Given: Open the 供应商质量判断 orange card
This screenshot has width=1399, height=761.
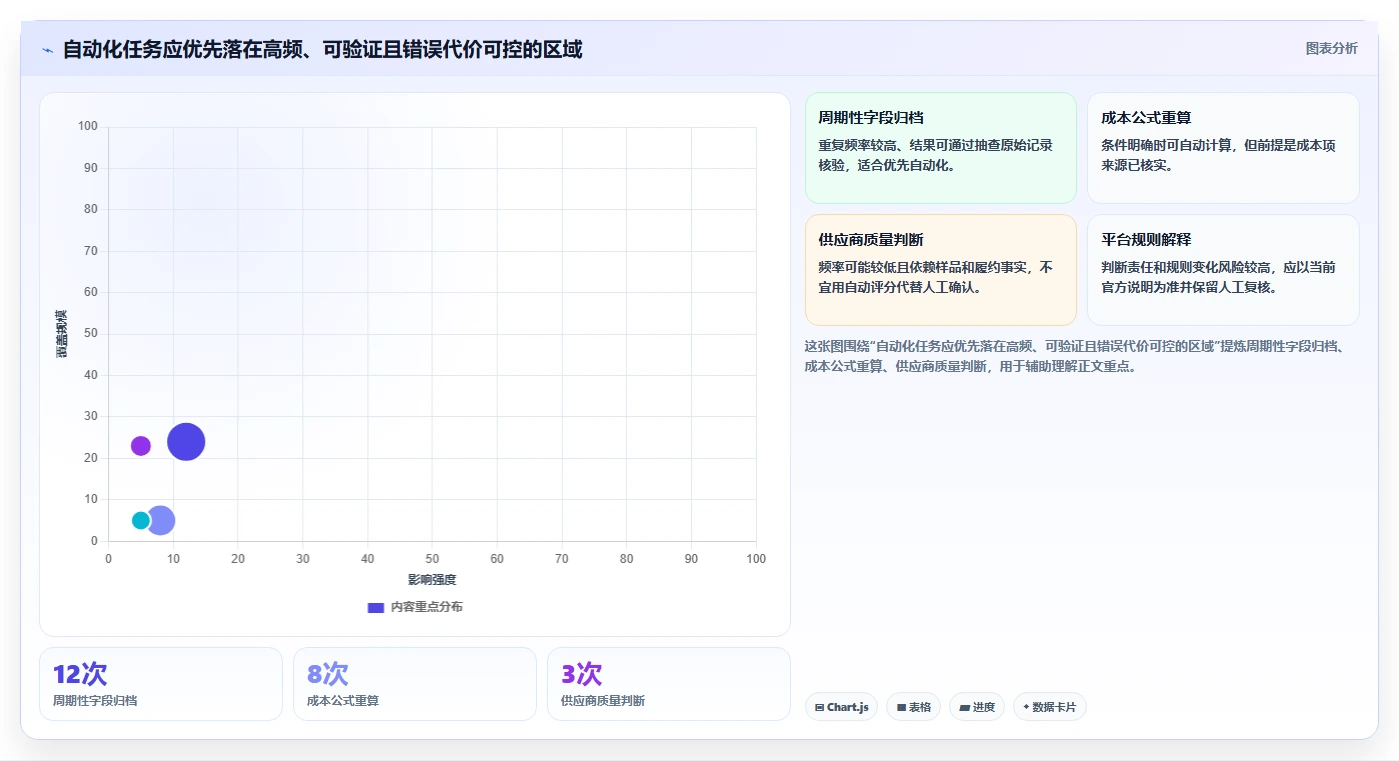Looking at the screenshot, I should point(940,270).
